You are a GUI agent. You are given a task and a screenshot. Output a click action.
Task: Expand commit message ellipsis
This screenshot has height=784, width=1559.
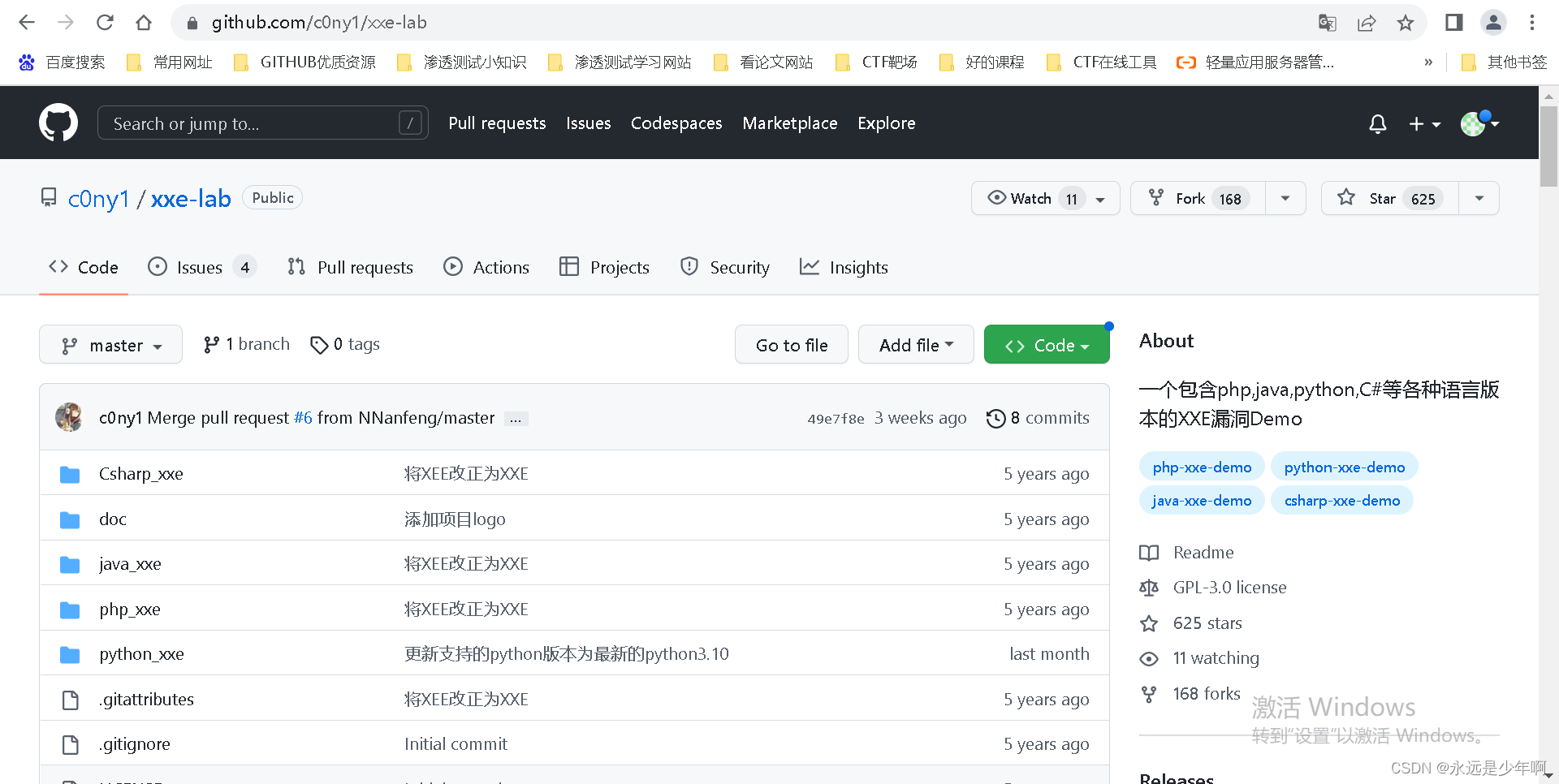(x=516, y=419)
